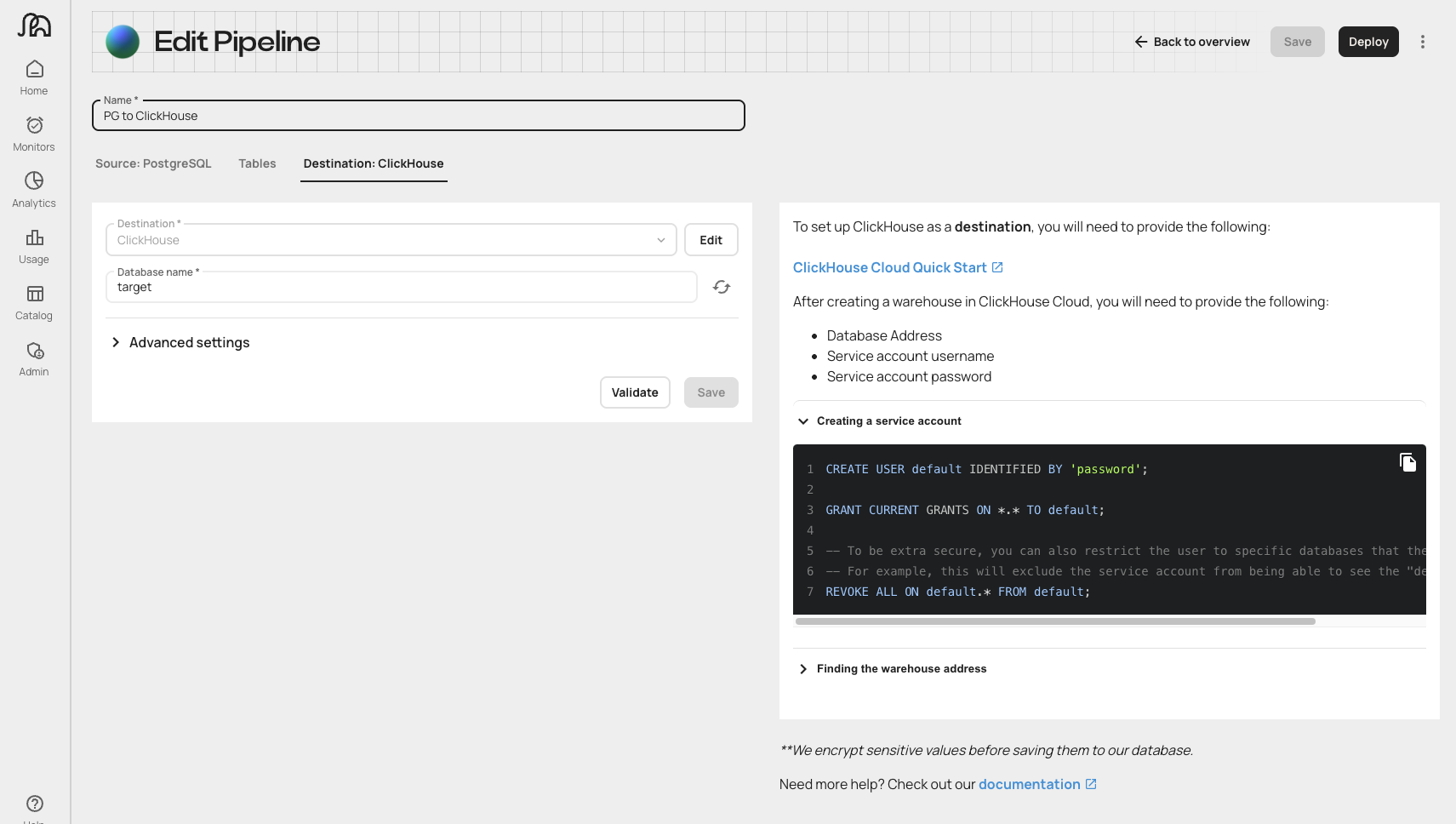Open the Home section in the sidebar

[x=34, y=77]
